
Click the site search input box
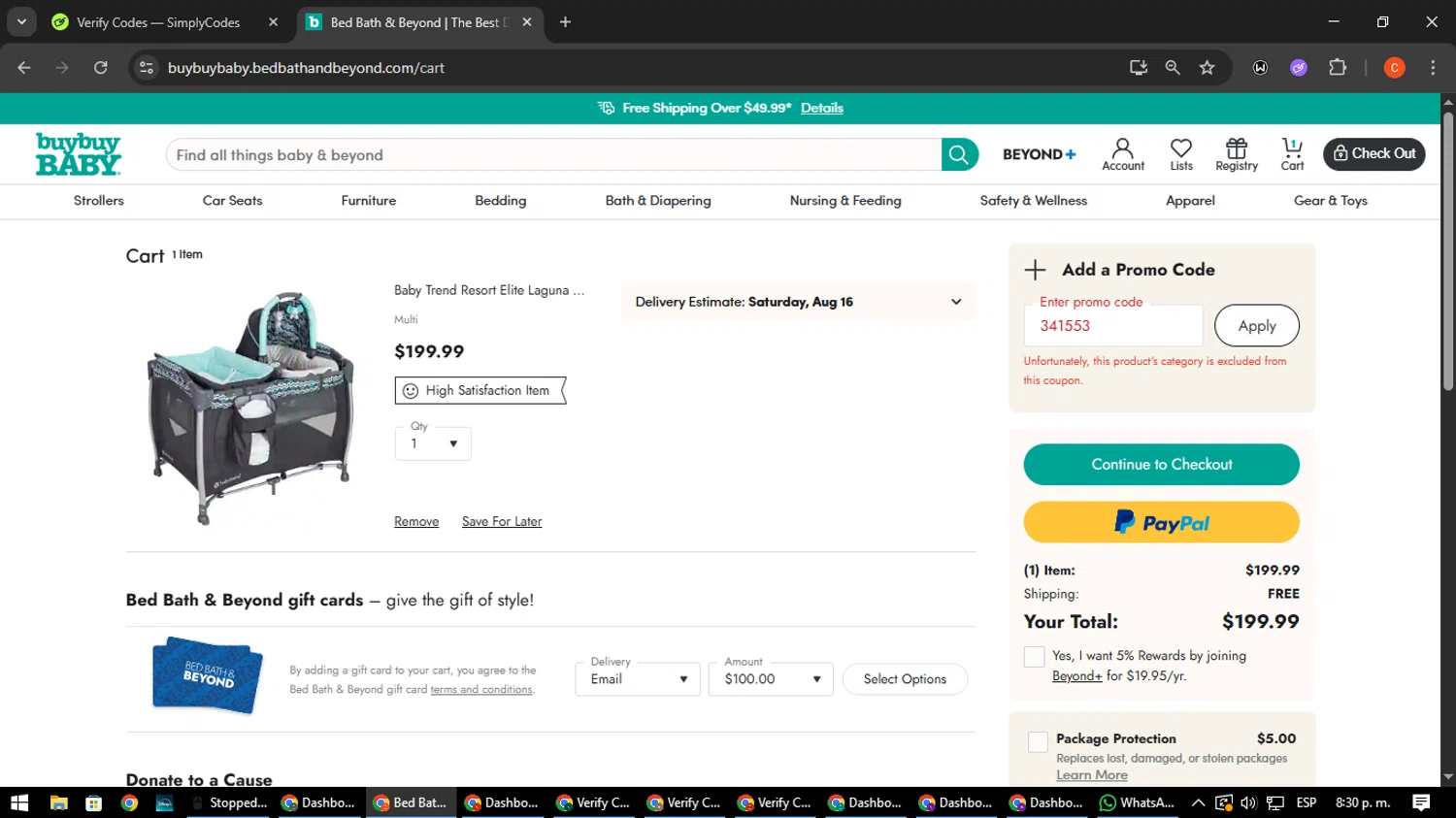pos(553,154)
